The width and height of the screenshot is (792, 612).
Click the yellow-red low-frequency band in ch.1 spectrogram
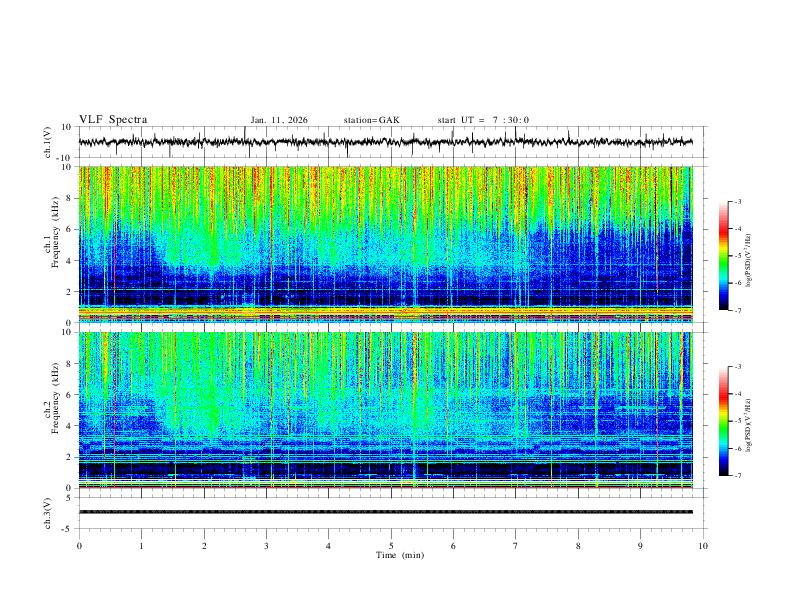tap(385, 313)
